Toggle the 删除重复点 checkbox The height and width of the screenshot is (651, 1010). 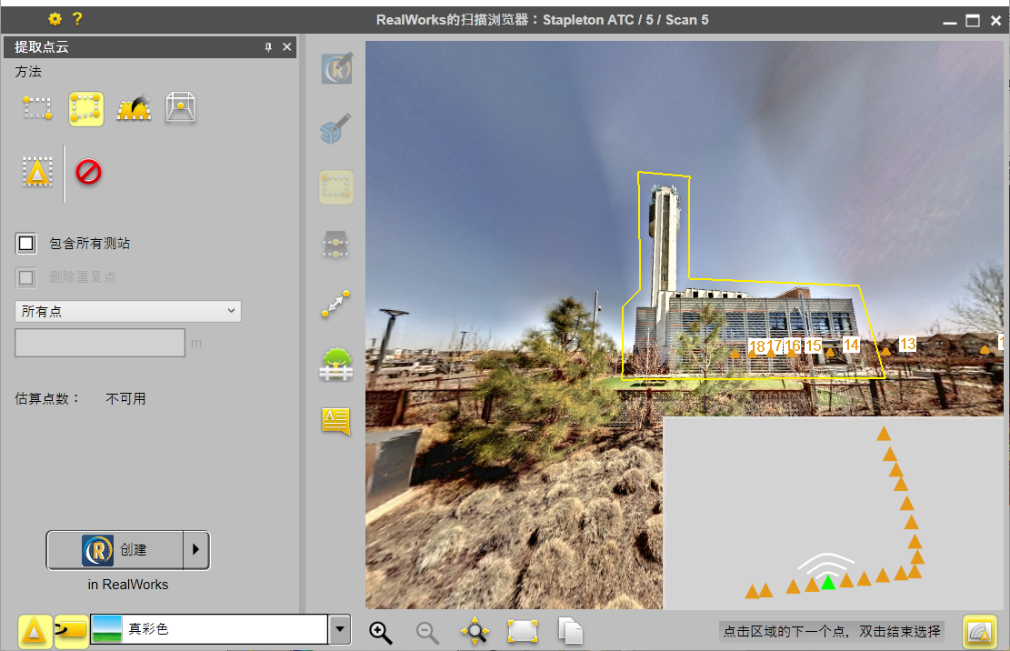[x=25, y=277]
